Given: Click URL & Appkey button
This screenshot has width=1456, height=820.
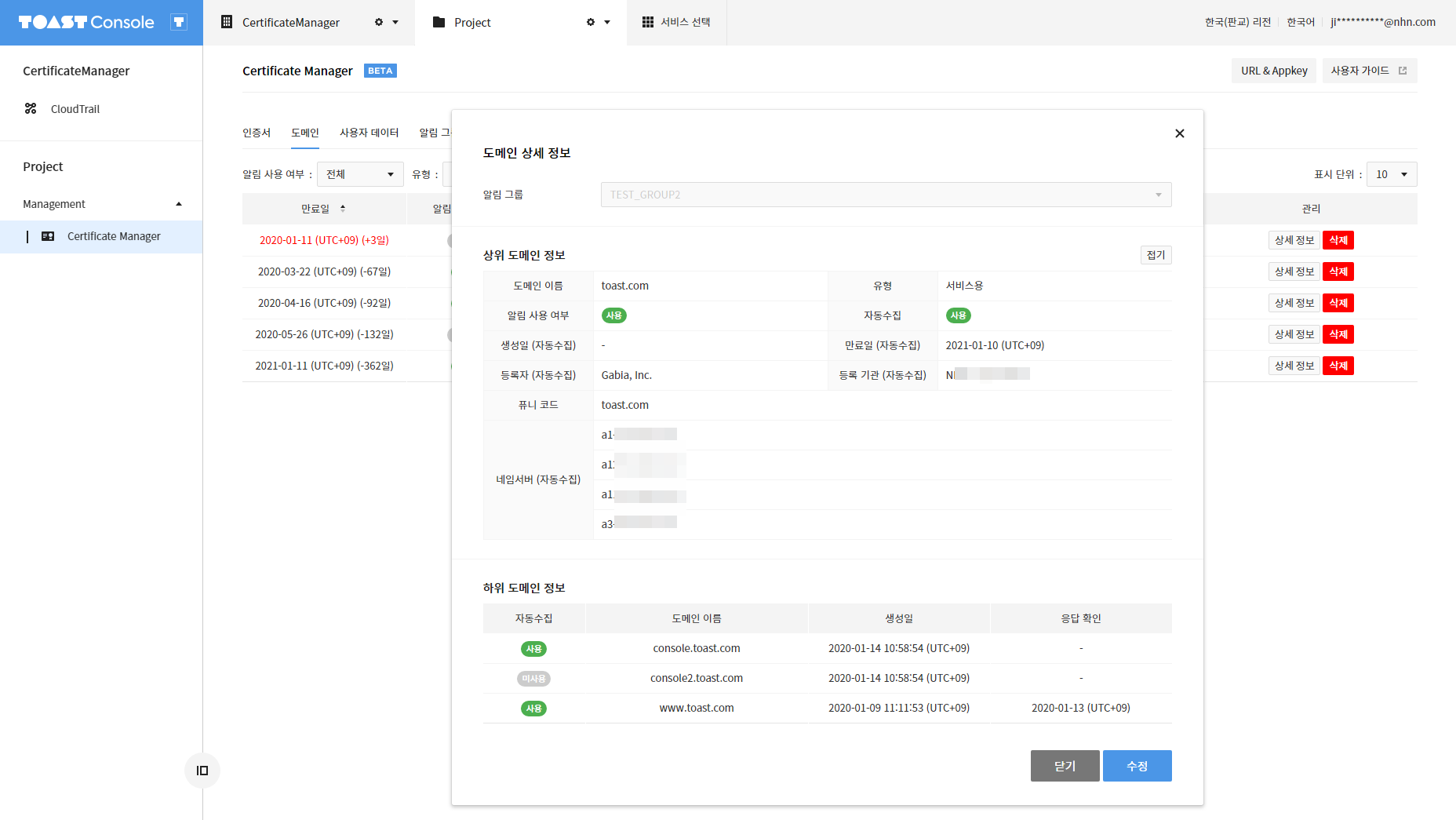Looking at the screenshot, I should (x=1274, y=71).
